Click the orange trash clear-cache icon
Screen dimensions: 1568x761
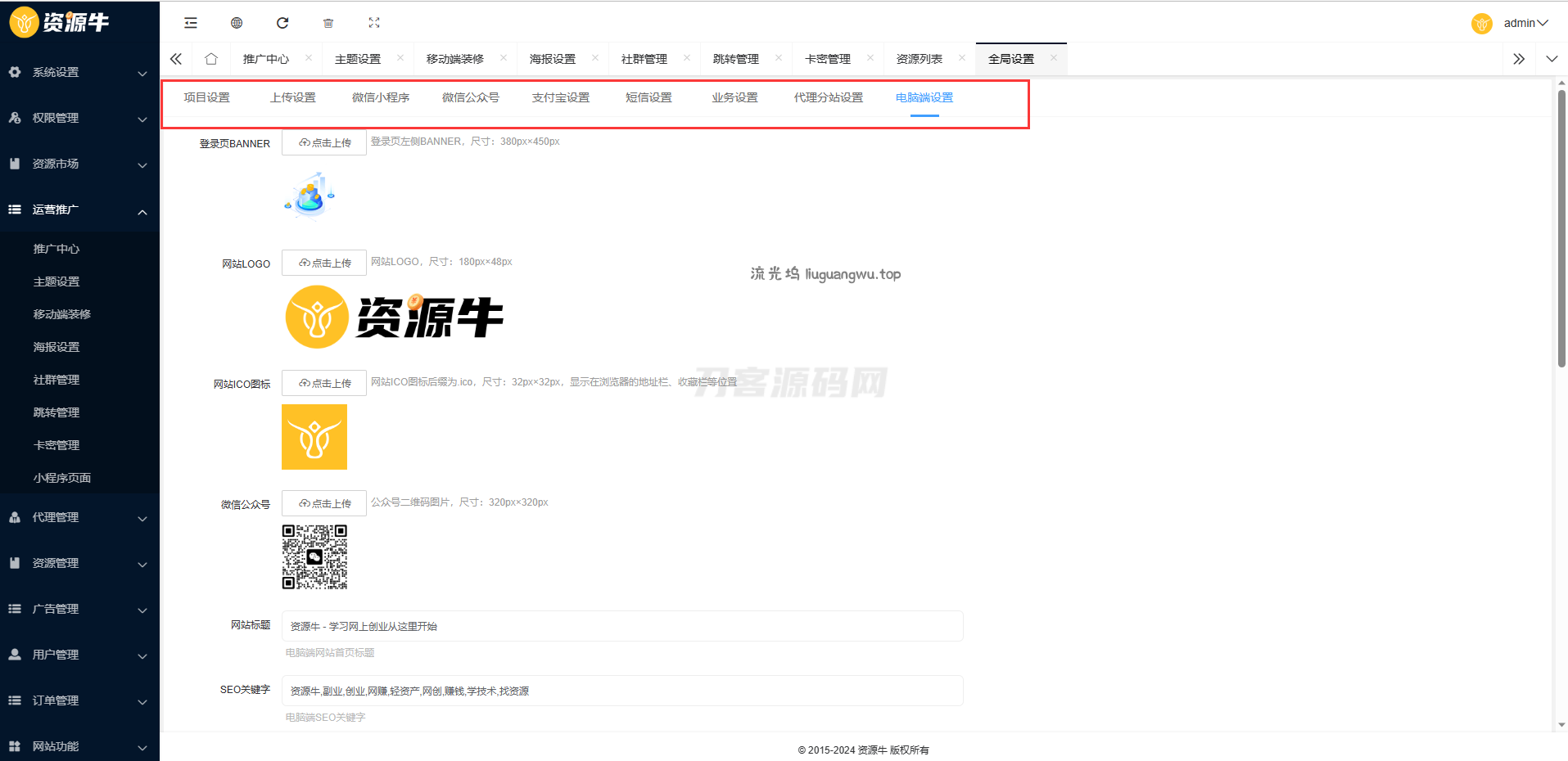click(x=328, y=23)
